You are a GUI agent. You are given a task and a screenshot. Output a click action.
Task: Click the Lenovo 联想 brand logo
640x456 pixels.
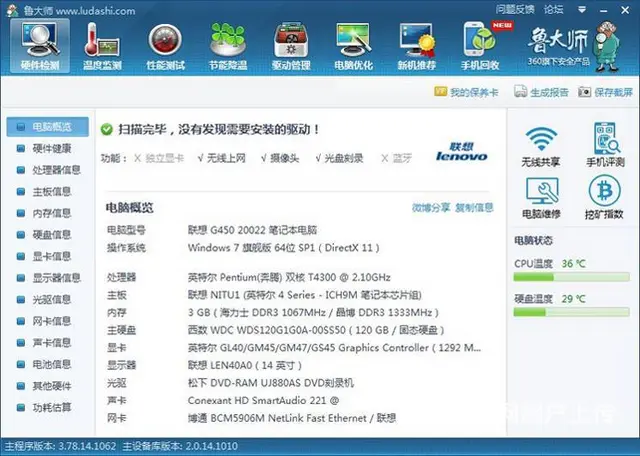point(462,152)
